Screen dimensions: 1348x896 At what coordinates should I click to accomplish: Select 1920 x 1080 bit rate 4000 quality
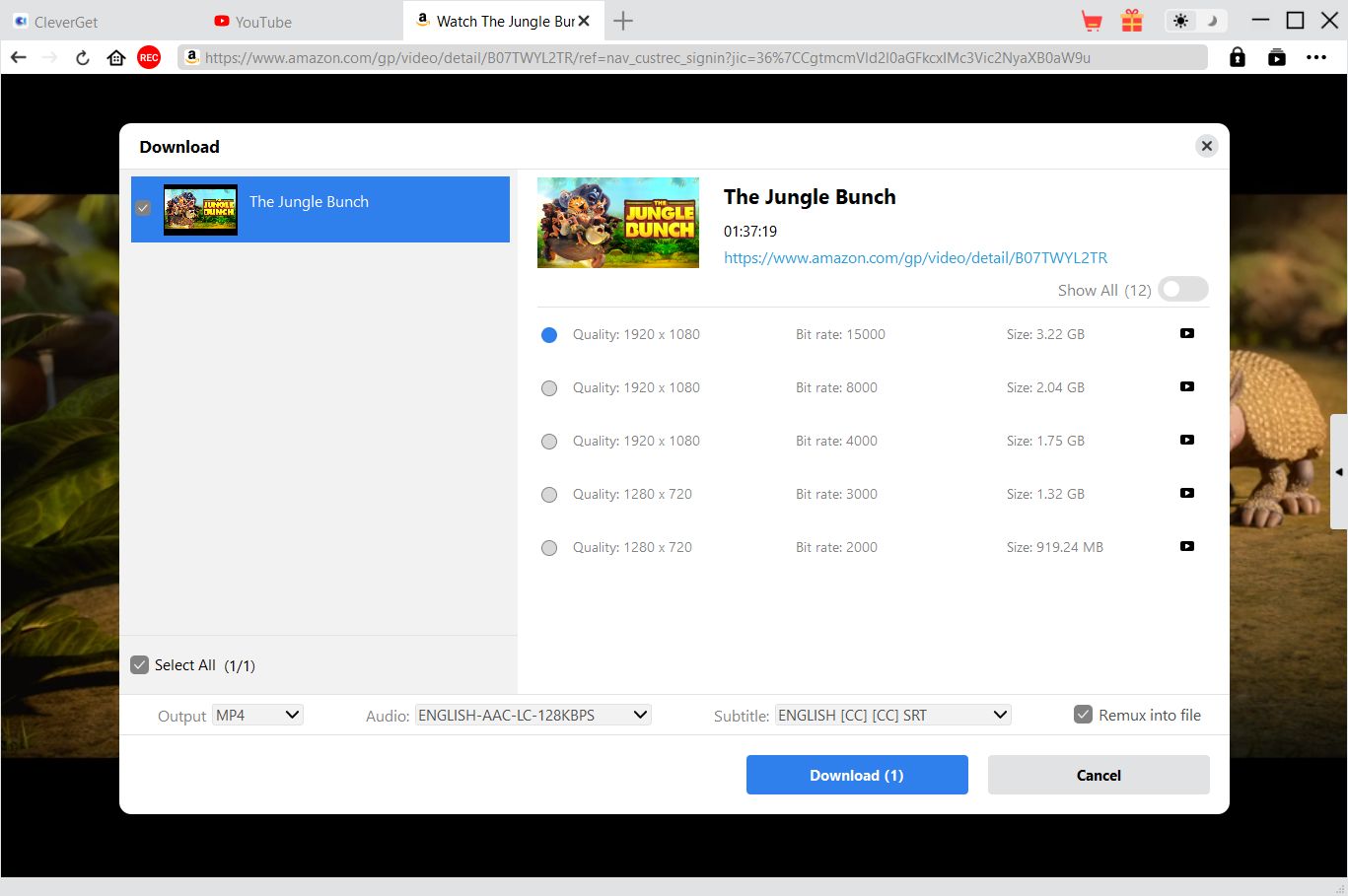click(x=549, y=442)
